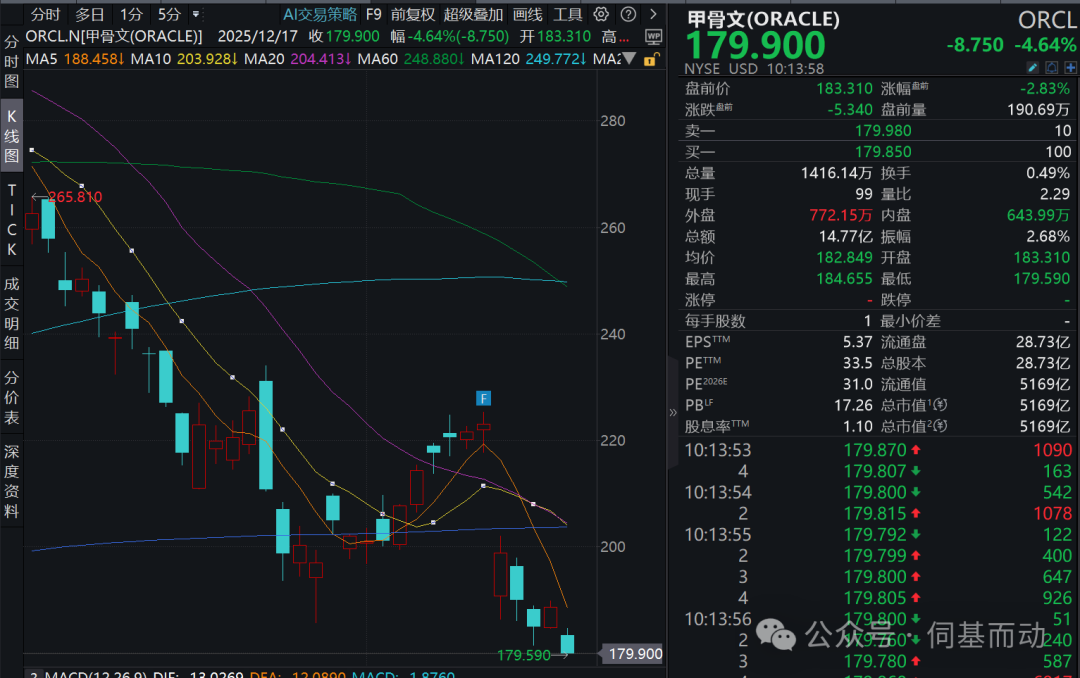This screenshot has height=678, width=1080.
Task: Open the help question mark icon
Action: pos(628,14)
